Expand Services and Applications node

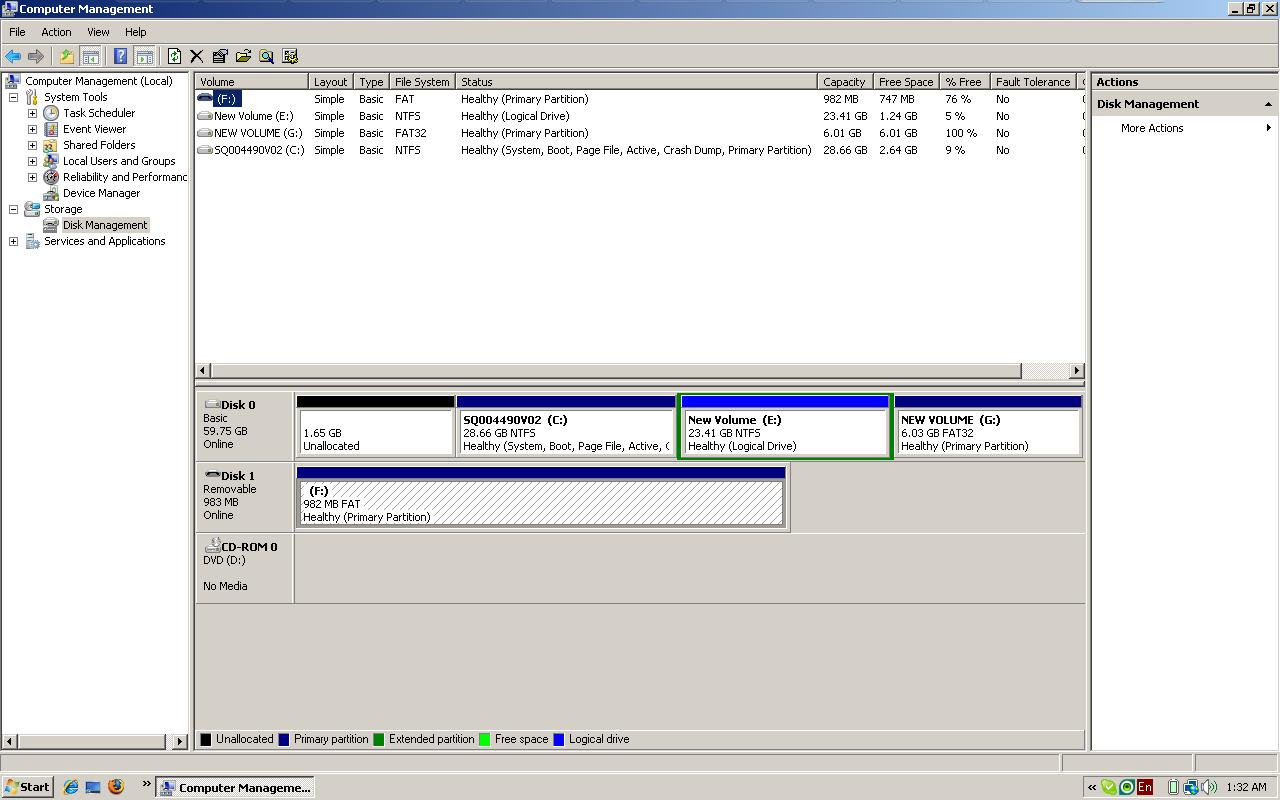pyautogui.click(x=14, y=241)
